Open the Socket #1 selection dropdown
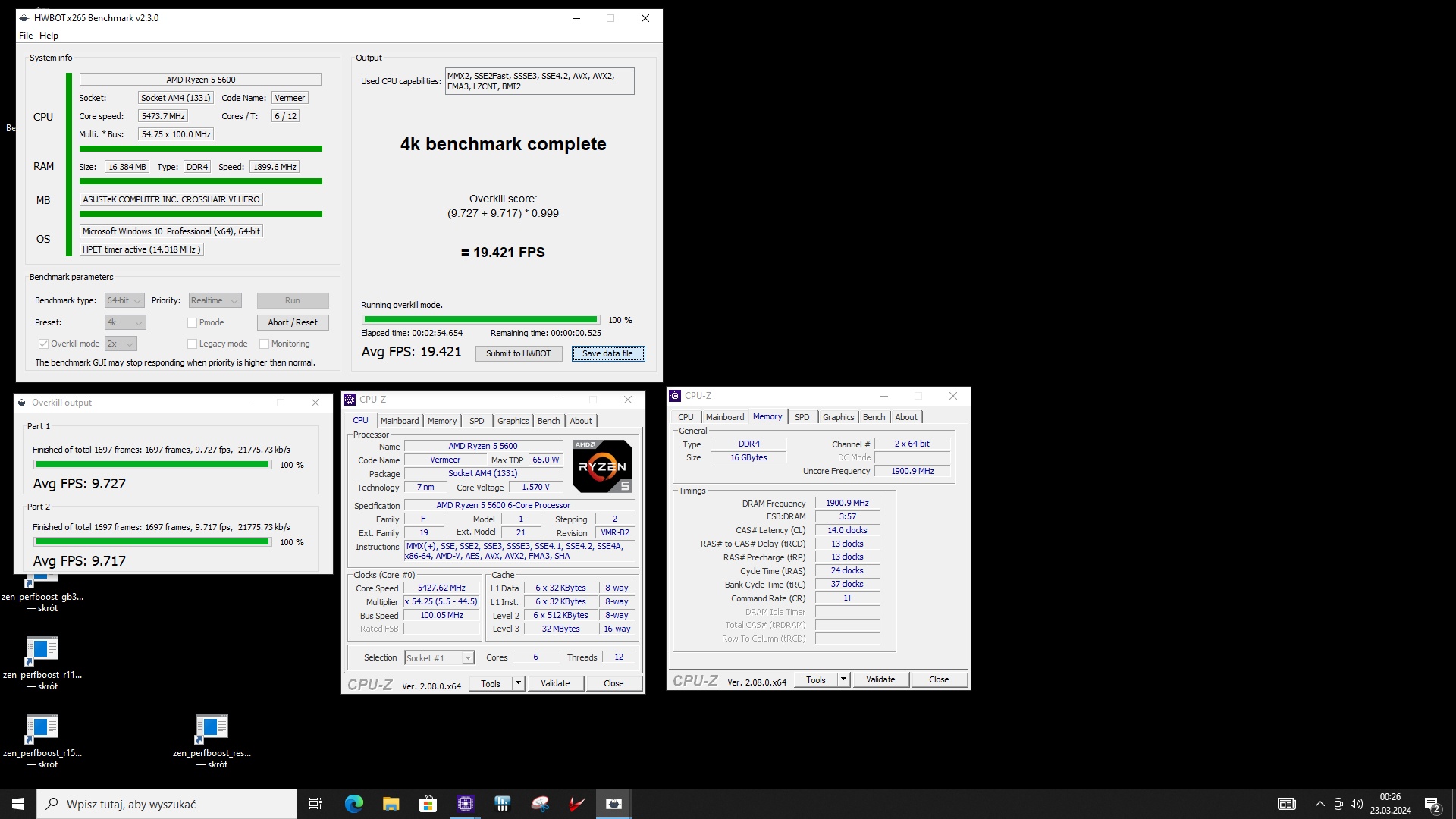This screenshot has height=819, width=1456. (x=439, y=658)
